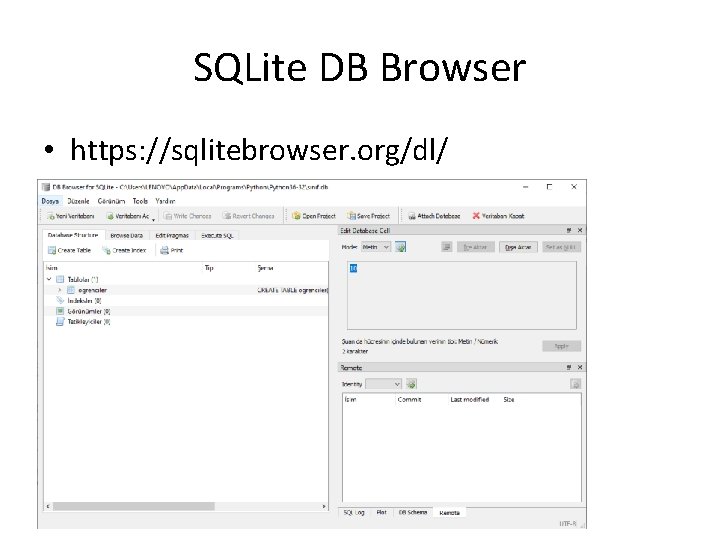Screen dimensions: 720x540
Task: Click the Open Project toolbar icon
Action: 297,215
